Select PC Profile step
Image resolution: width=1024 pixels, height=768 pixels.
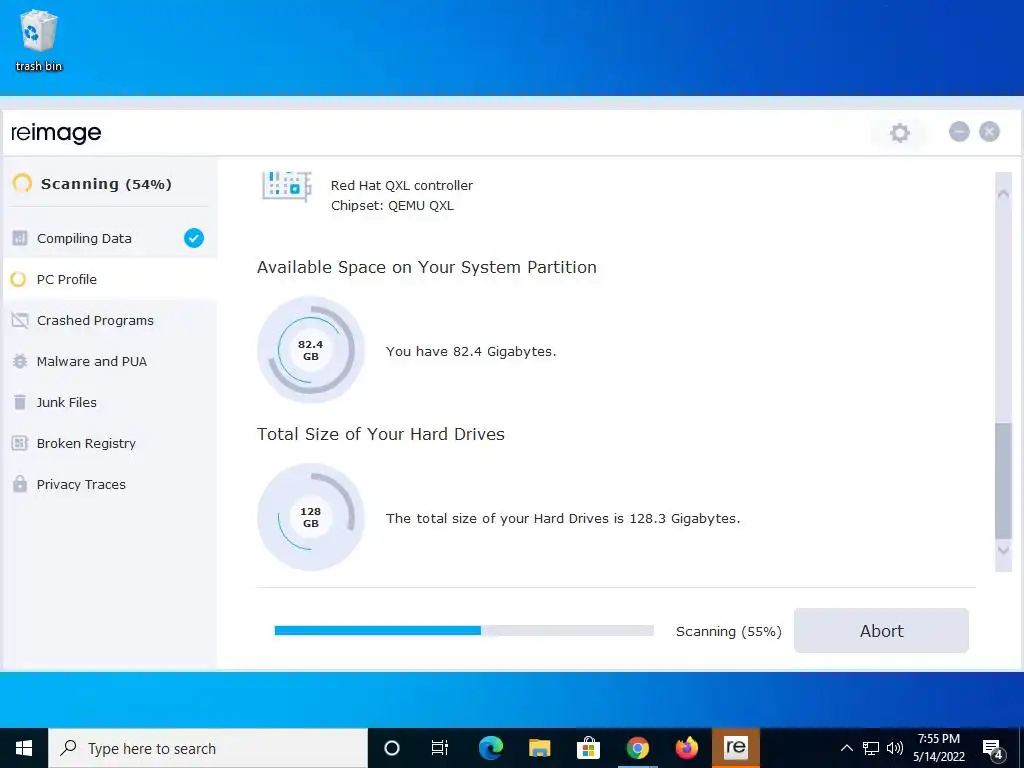tap(110, 280)
